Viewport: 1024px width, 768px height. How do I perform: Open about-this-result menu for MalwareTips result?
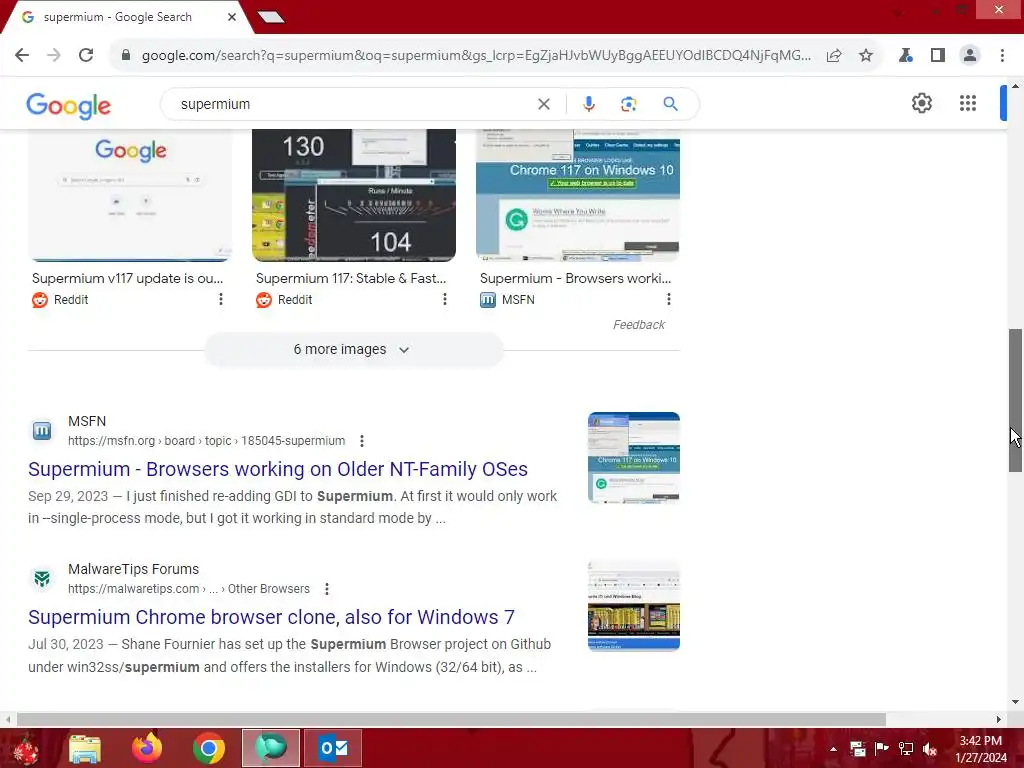[x=327, y=589]
